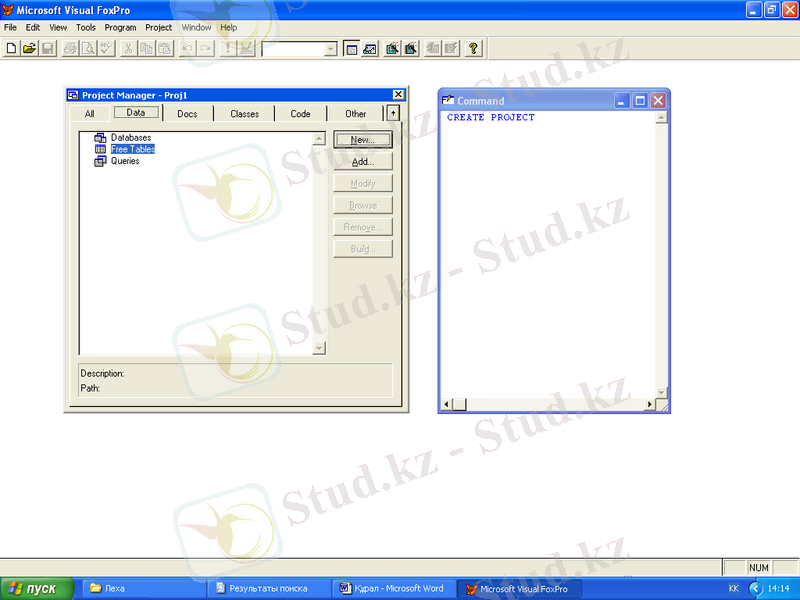Click the Spelling check toolbar icon
Image resolution: width=800 pixels, height=600 pixels.
click(107, 48)
